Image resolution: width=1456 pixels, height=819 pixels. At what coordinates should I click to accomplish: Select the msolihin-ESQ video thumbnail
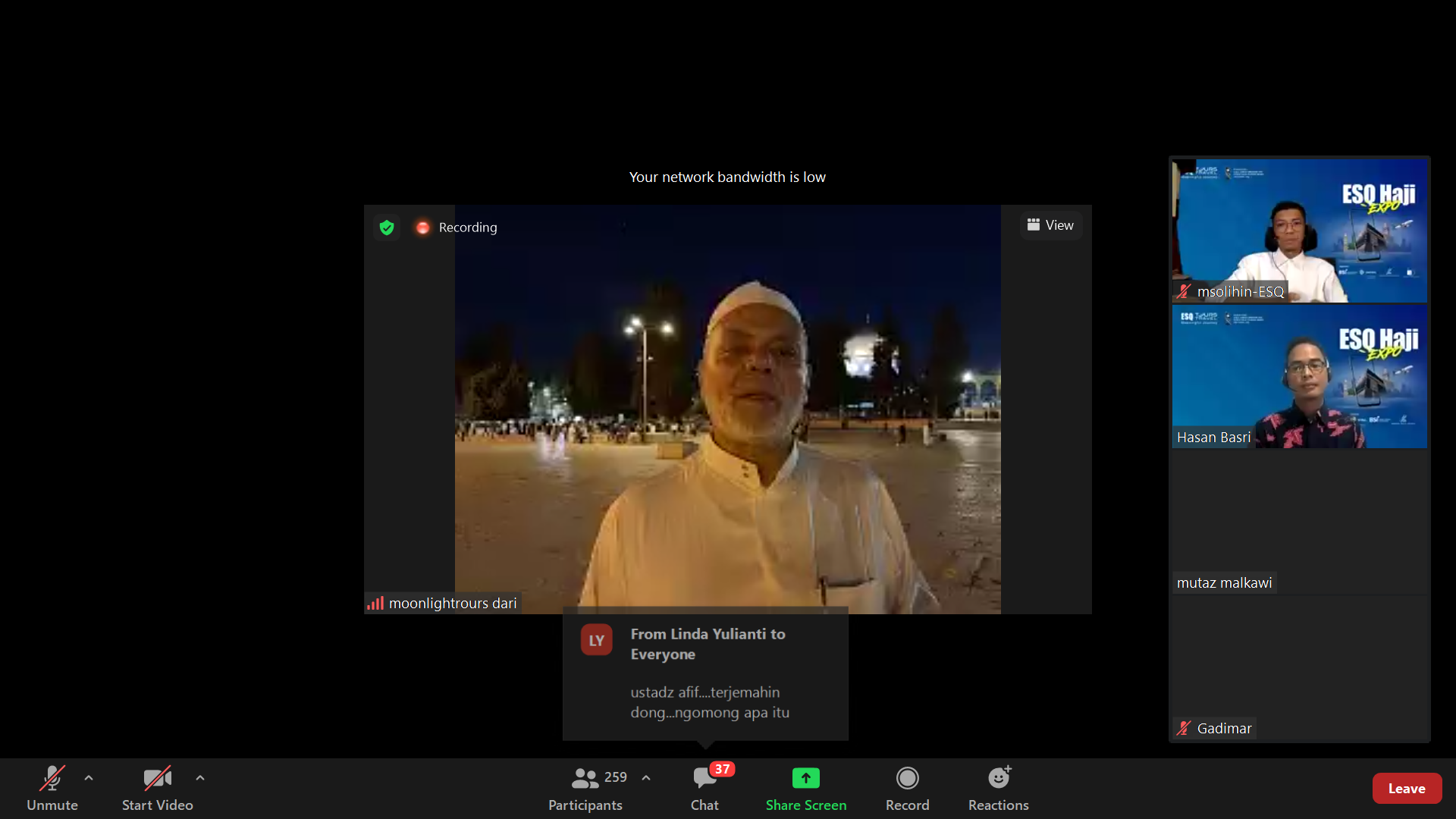1299,230
